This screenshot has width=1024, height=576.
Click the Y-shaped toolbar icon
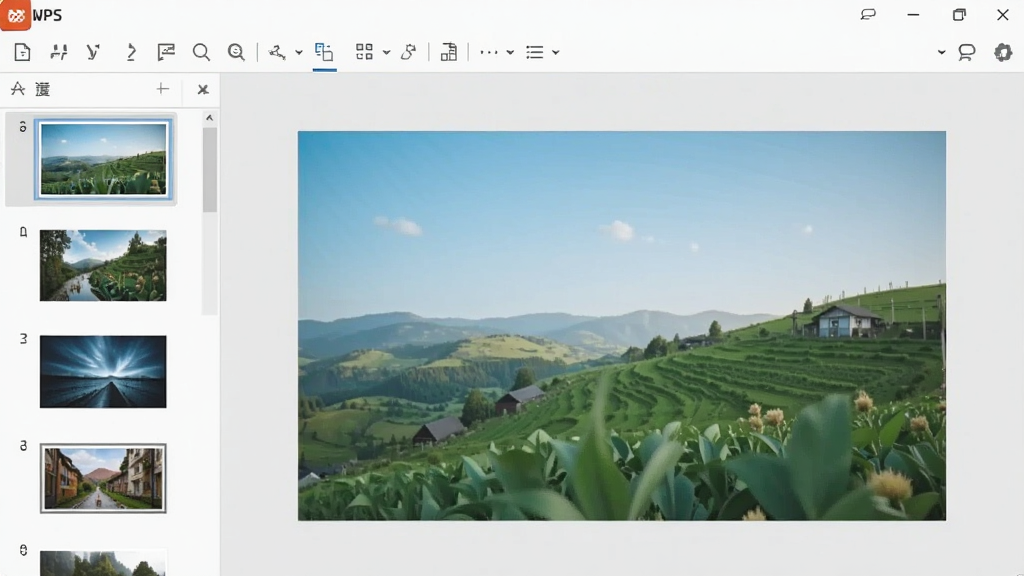coord(93,52)
